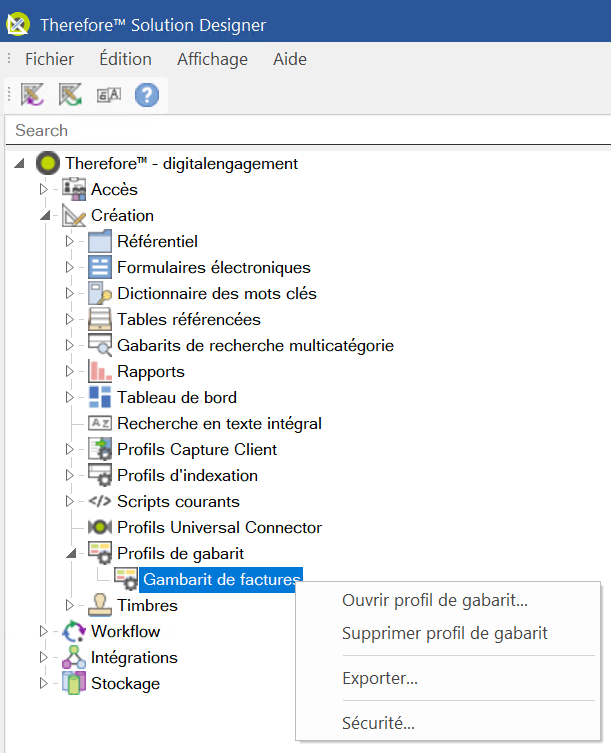
Task: Expand Formulaires électroniques node
Action: point(70,267)
